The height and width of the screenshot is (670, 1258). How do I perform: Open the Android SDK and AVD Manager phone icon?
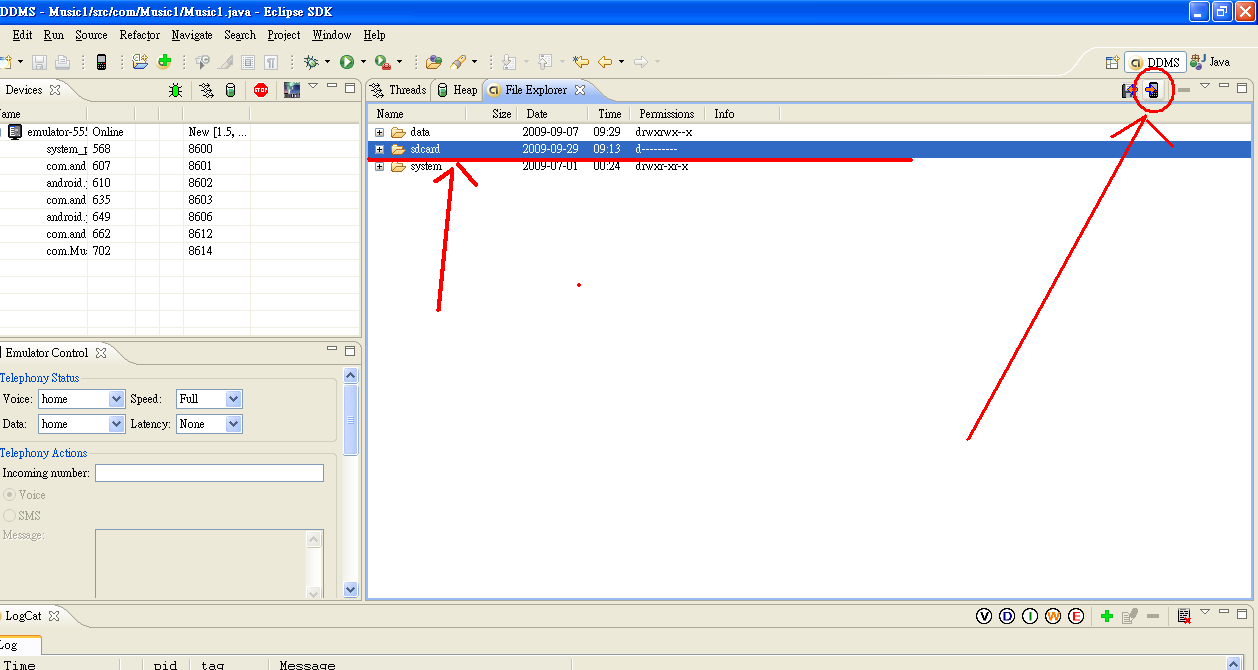101,62
